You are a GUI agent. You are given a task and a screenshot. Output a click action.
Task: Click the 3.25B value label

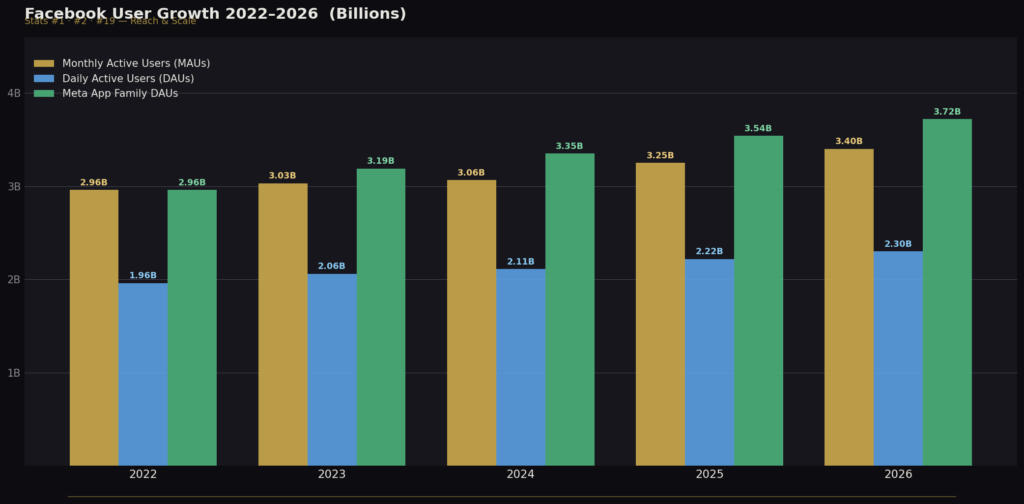click(660, 155)
